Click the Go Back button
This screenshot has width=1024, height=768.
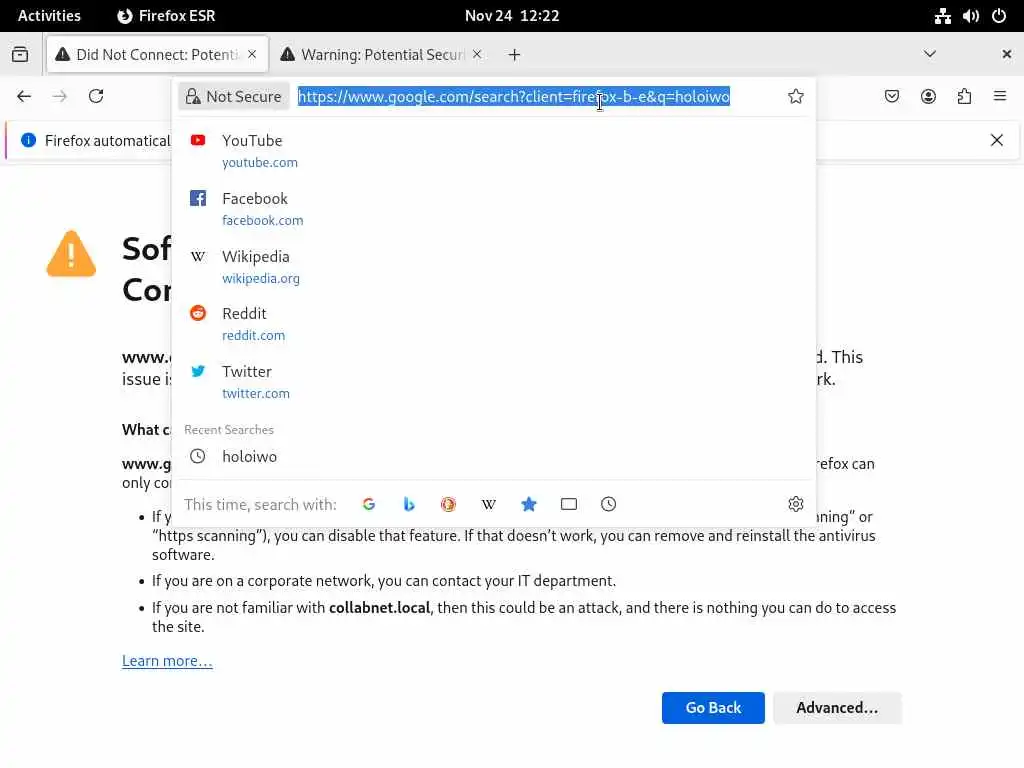coord(713,708)
